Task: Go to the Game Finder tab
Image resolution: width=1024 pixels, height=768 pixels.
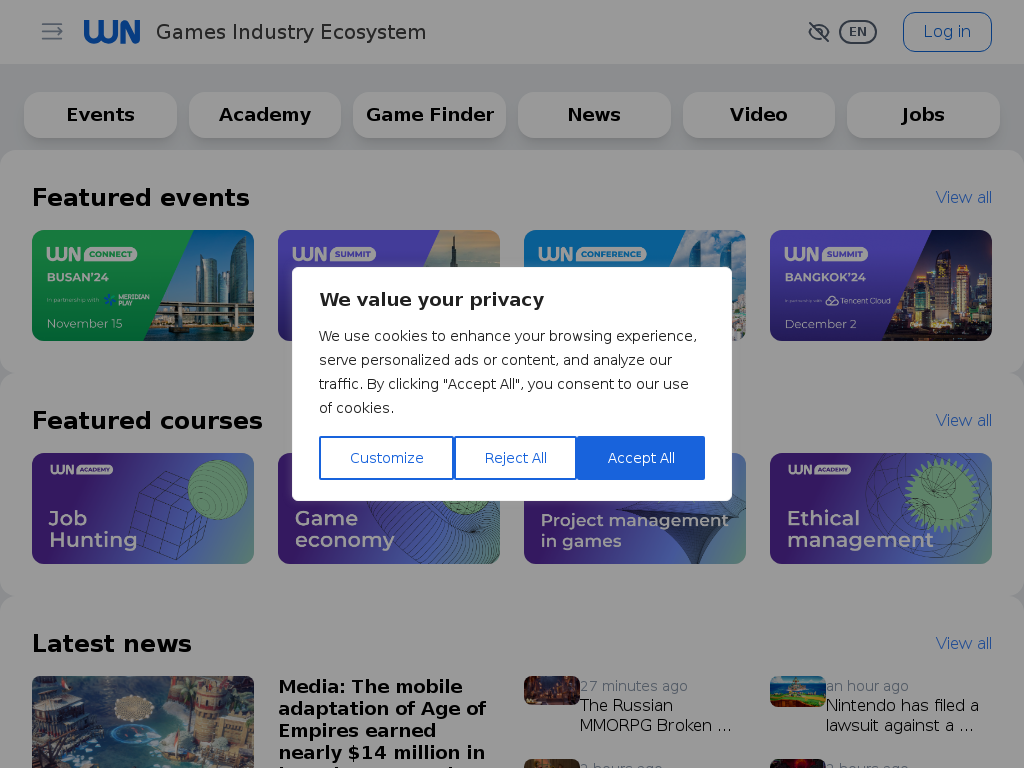Action: (x=430, y=114)
